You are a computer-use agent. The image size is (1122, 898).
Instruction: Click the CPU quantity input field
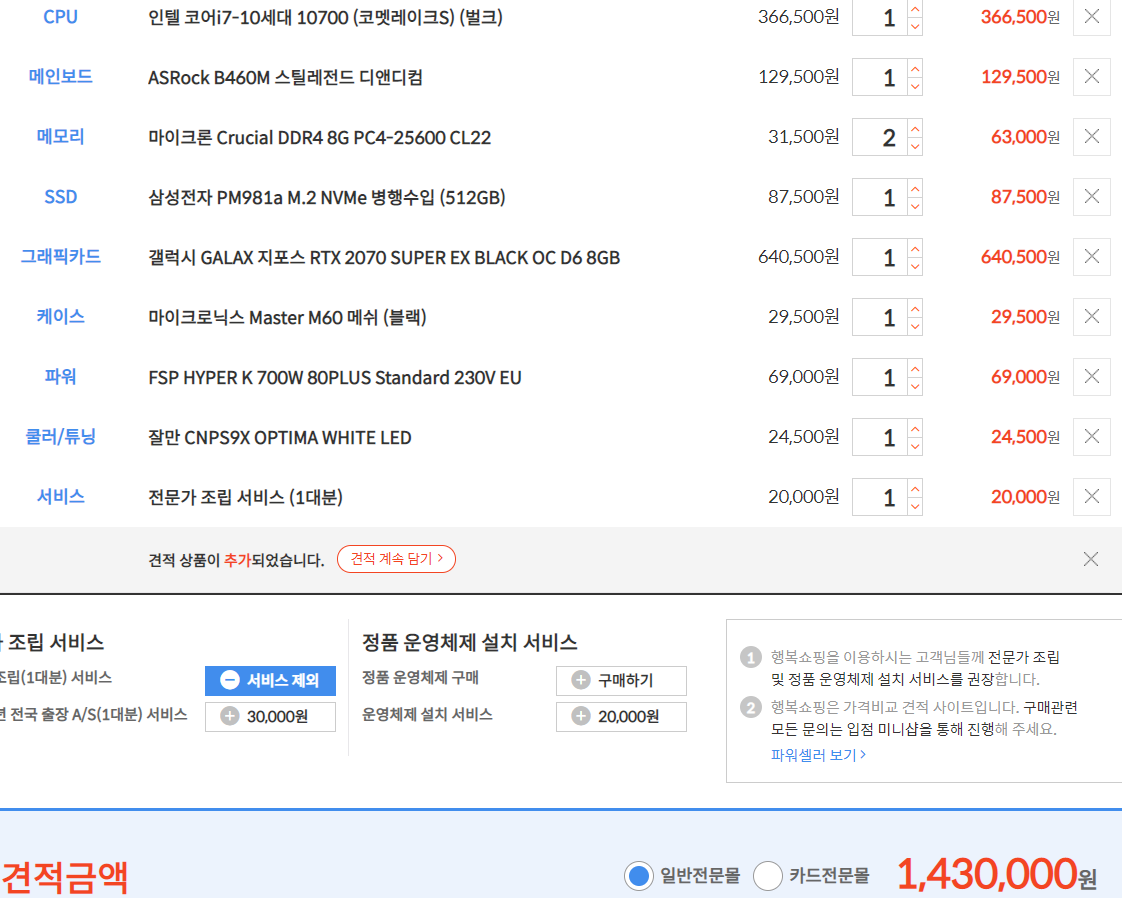pos(879,17)
